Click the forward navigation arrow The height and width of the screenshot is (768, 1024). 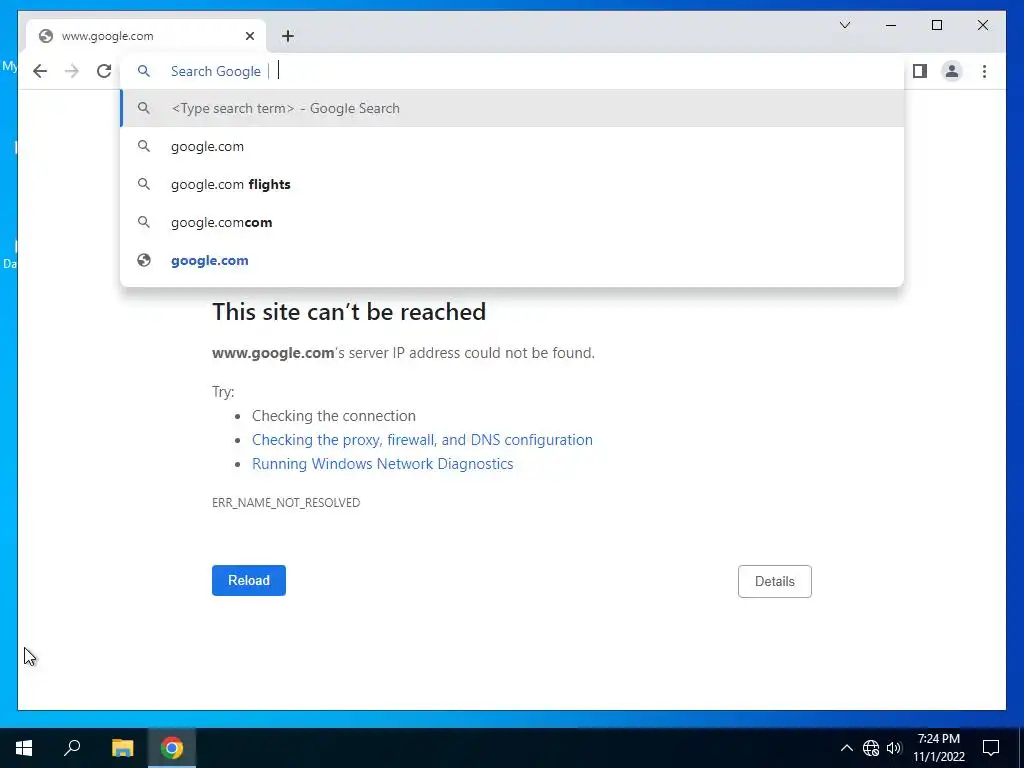click(72, 71)
